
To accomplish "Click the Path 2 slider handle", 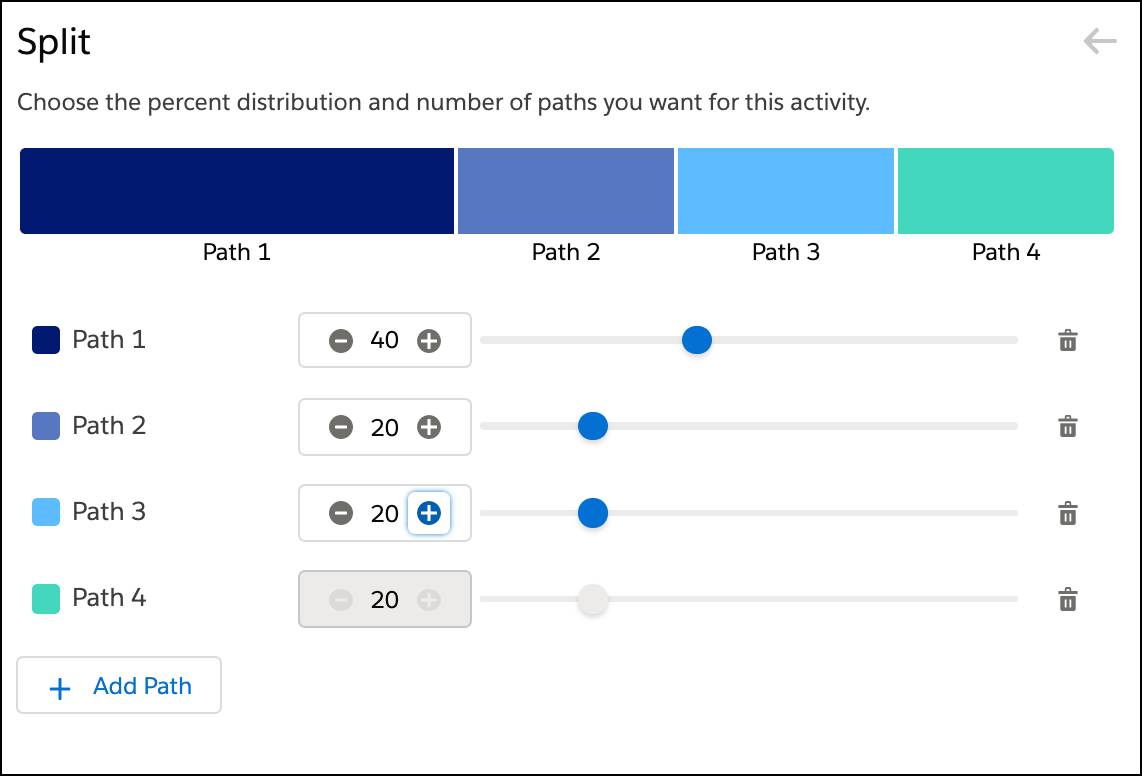I will pos(593,426).
